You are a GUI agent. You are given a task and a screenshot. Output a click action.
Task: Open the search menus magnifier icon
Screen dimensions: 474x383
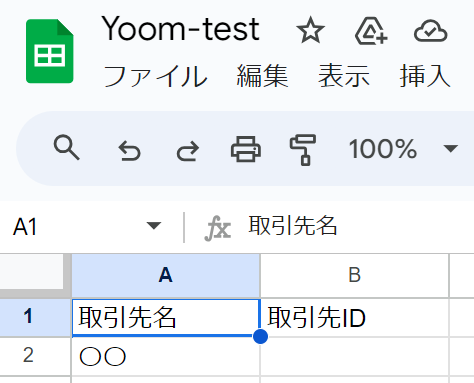[66, 148]
